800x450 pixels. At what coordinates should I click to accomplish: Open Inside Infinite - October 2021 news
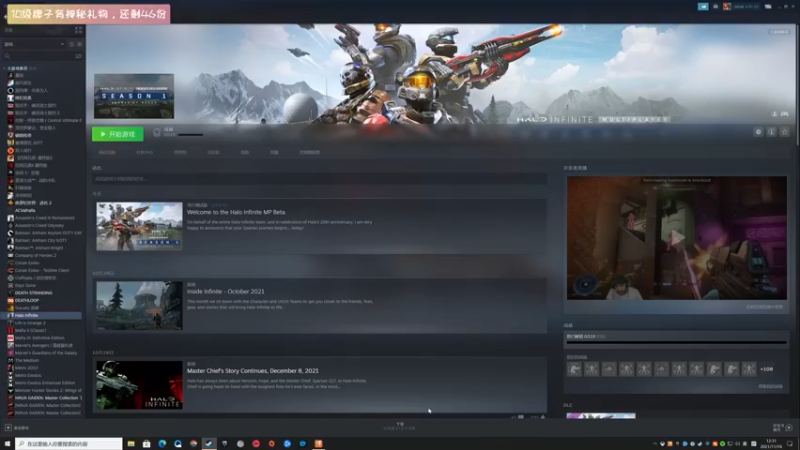pyautogui.click(x=226, y=292)
